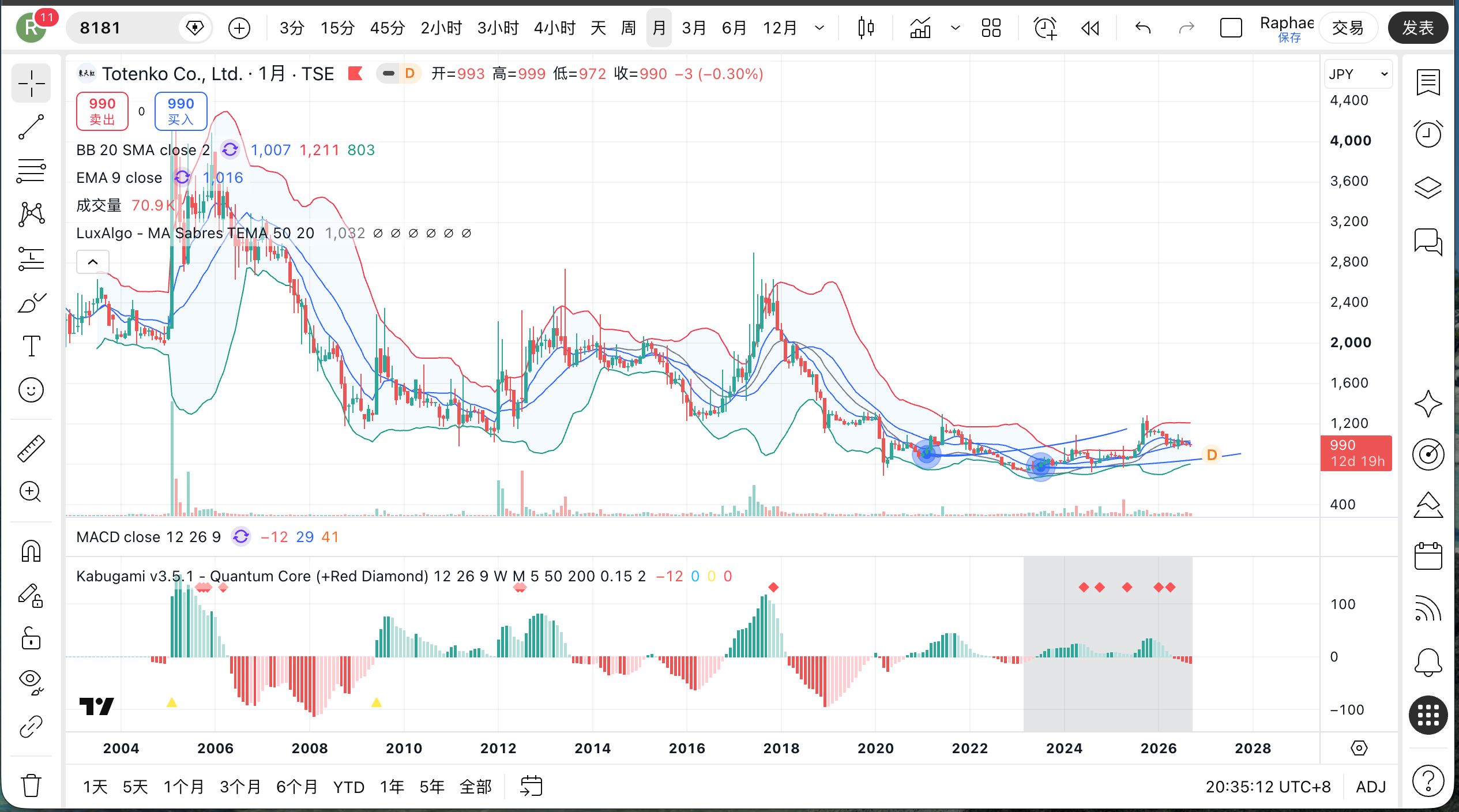Image resolution: width=1459 pixels, height=812 pixels.
Task: Open the watchlist panel
Action: tap(1428, 82)
